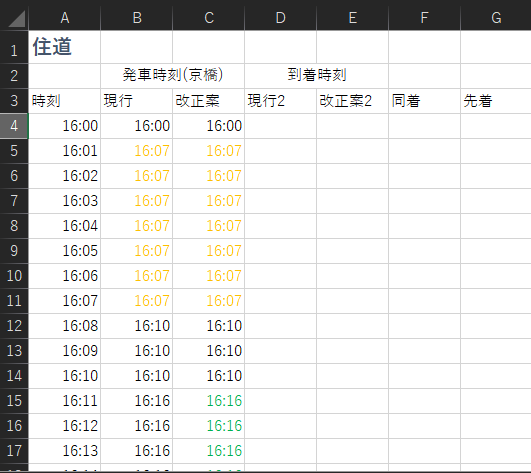Click cell B15 showing 16:16
The width and height of the screenshot is (531, 473).
(137, 401)
